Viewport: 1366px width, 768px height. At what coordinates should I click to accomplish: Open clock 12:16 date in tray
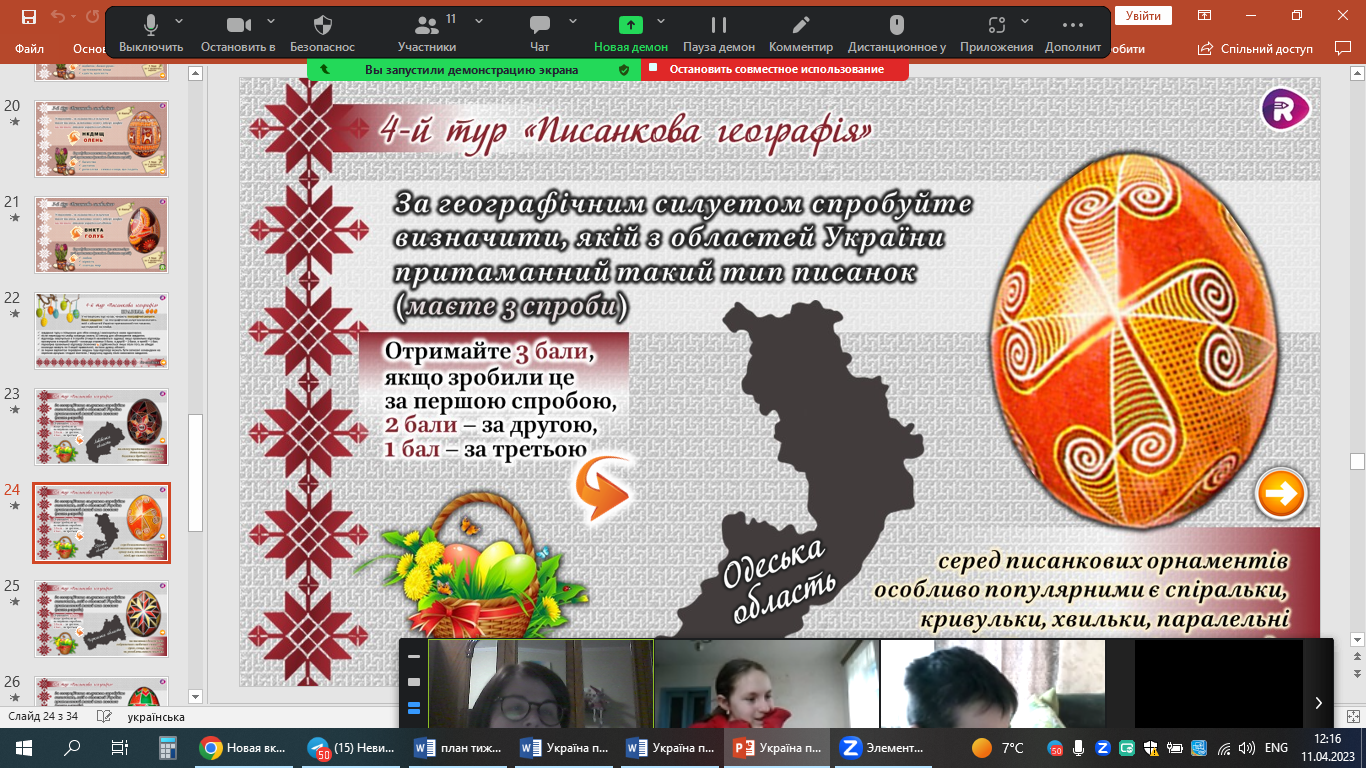(x=1328, y=747)
